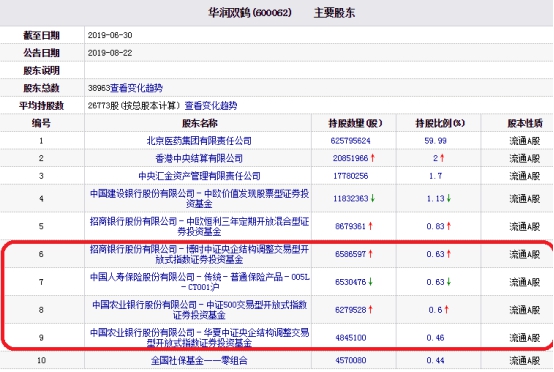This screenshot has width=554, height=372.
Task: Select holding amount 8679361
Action: pyautogui.click(x=350, y=226)
